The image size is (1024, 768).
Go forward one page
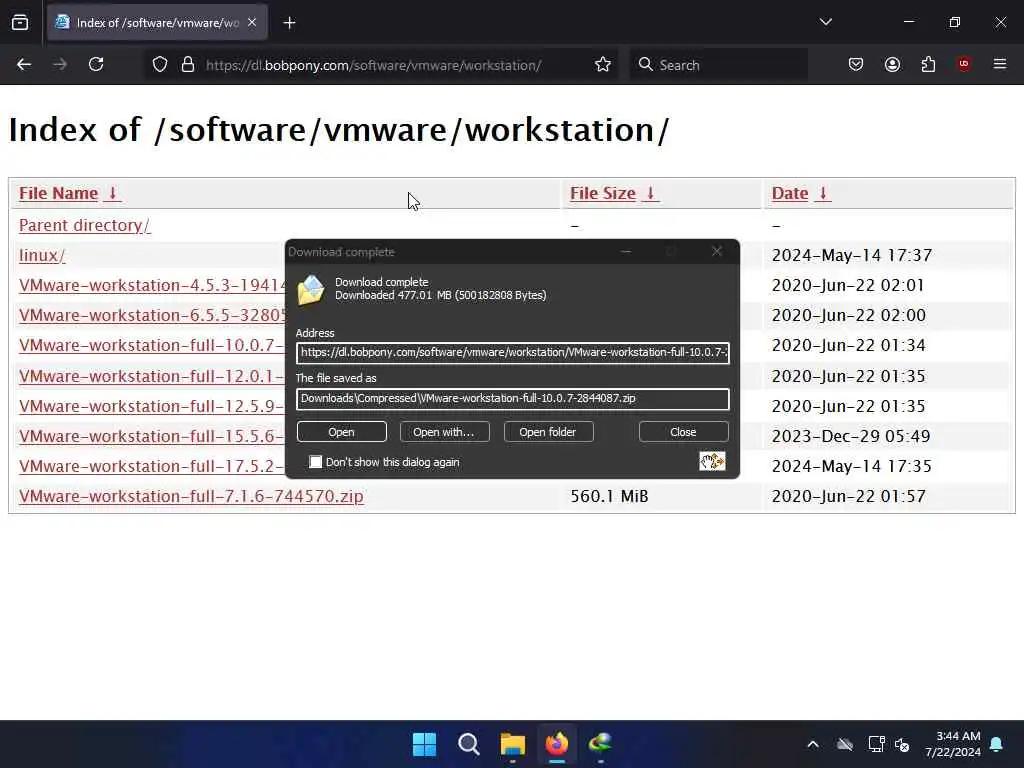60,64
